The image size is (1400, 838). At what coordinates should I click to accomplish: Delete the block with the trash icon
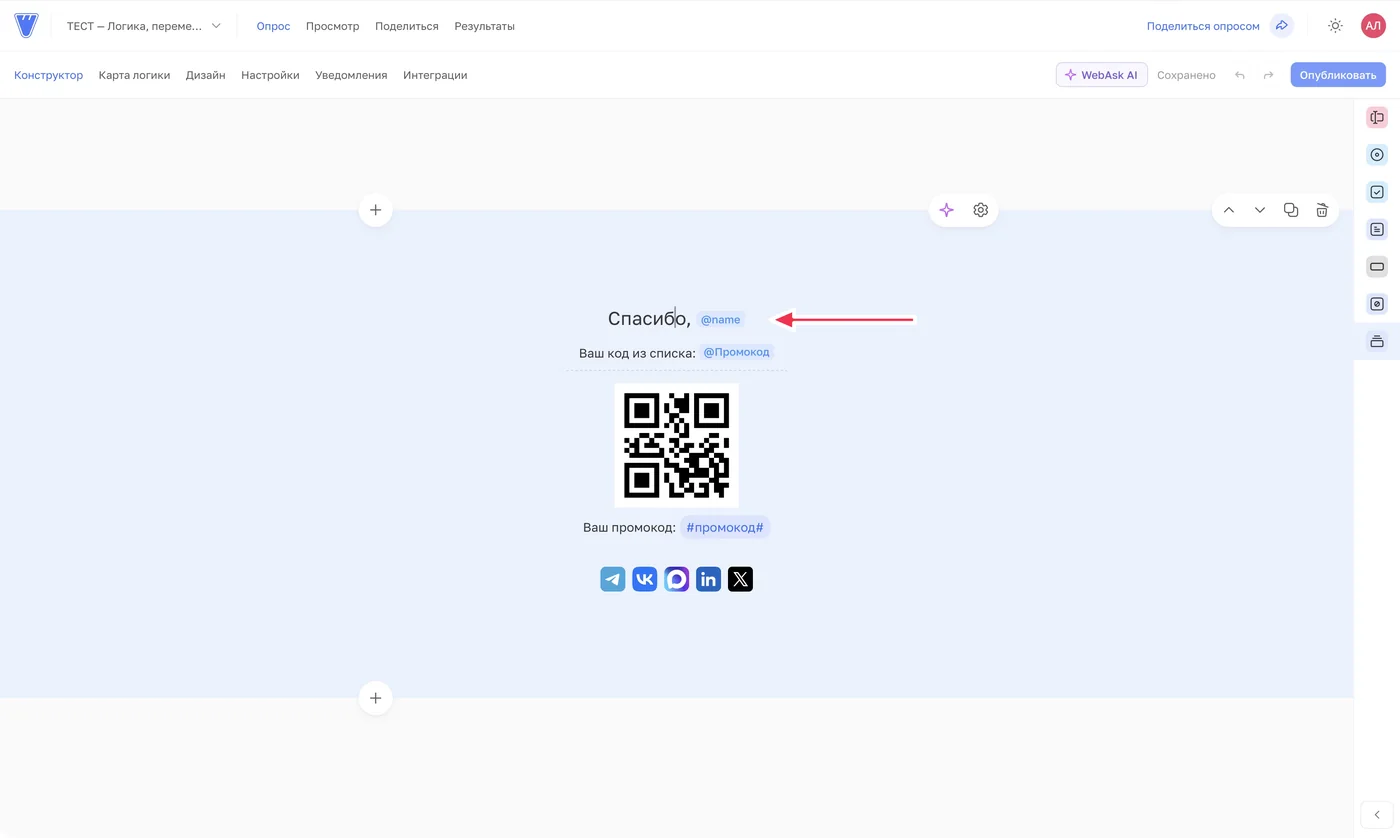coord(1322,210)
